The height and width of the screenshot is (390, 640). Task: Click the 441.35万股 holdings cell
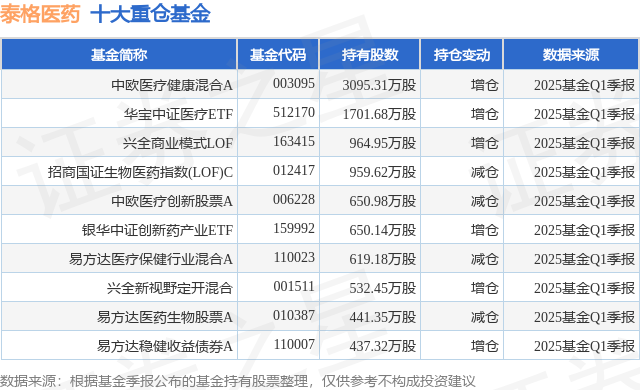(382, 317)
